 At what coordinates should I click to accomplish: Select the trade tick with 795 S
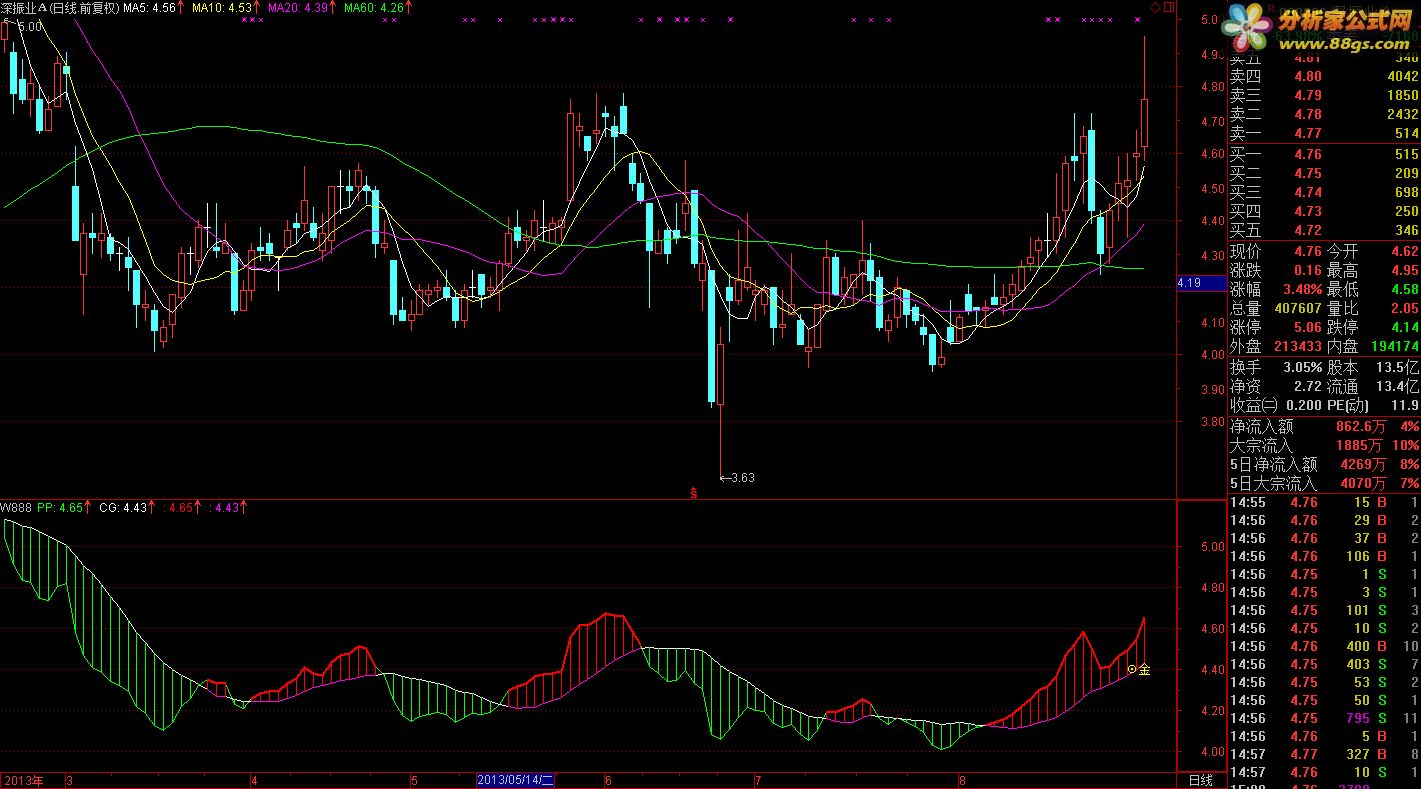click(1324, 718)
